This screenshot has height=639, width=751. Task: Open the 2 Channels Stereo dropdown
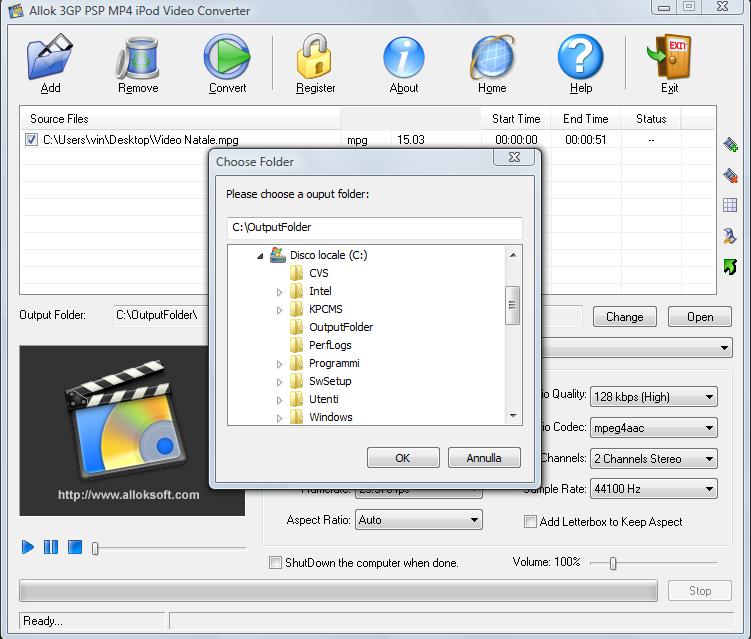(654, 458)
